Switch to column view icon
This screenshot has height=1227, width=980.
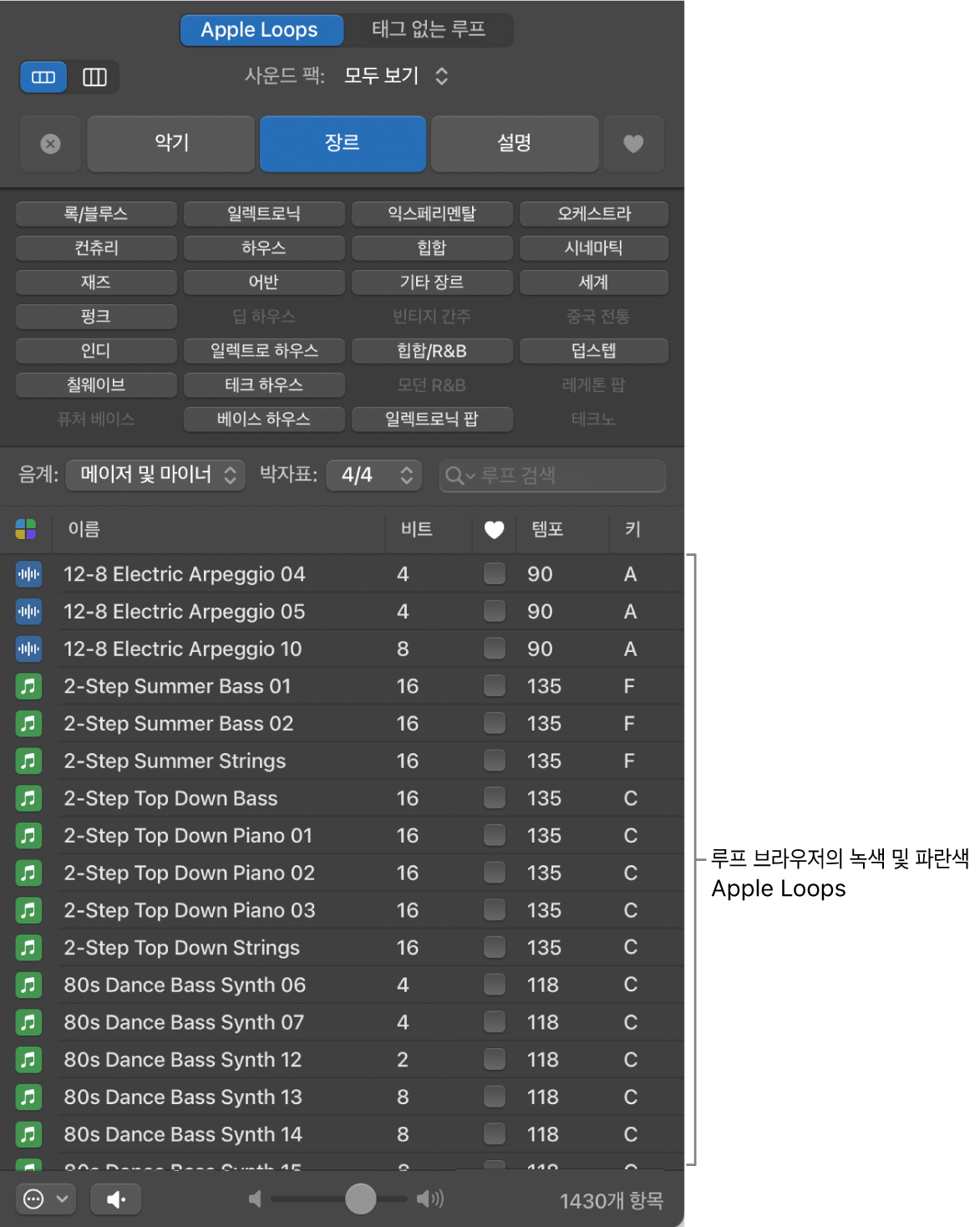(x=94, y=77)
